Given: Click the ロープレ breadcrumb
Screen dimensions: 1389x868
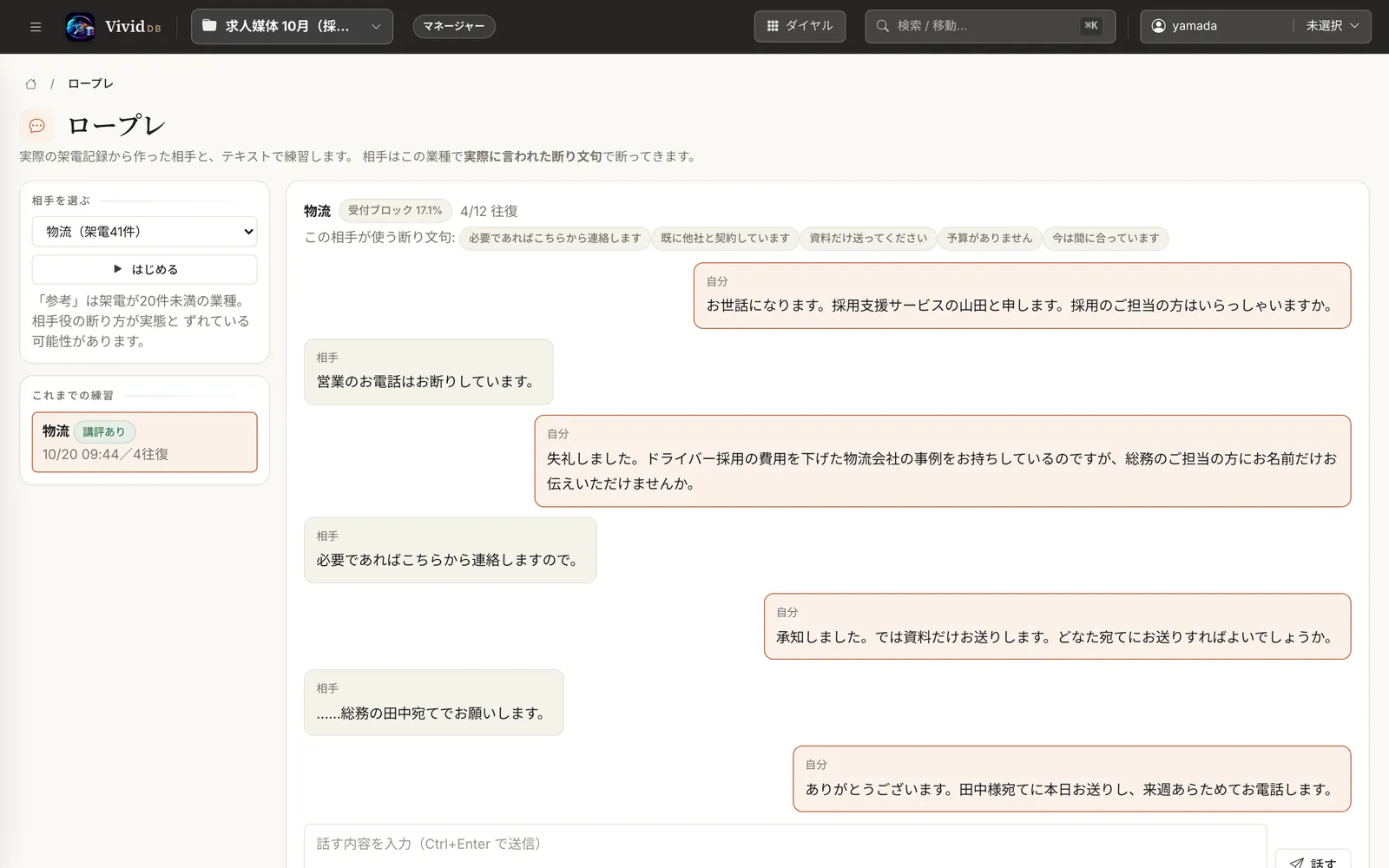Looking at the screenshot, I should [90, 83].
